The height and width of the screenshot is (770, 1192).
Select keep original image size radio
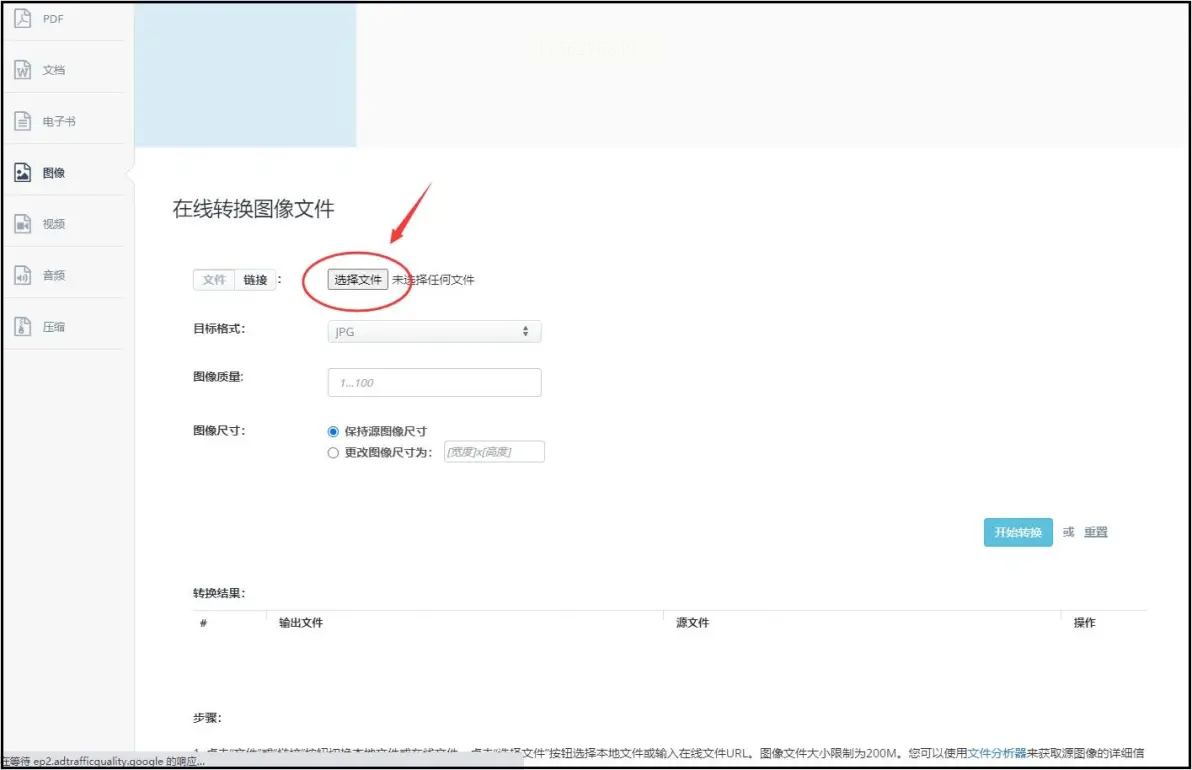click(x=333, y=432)
